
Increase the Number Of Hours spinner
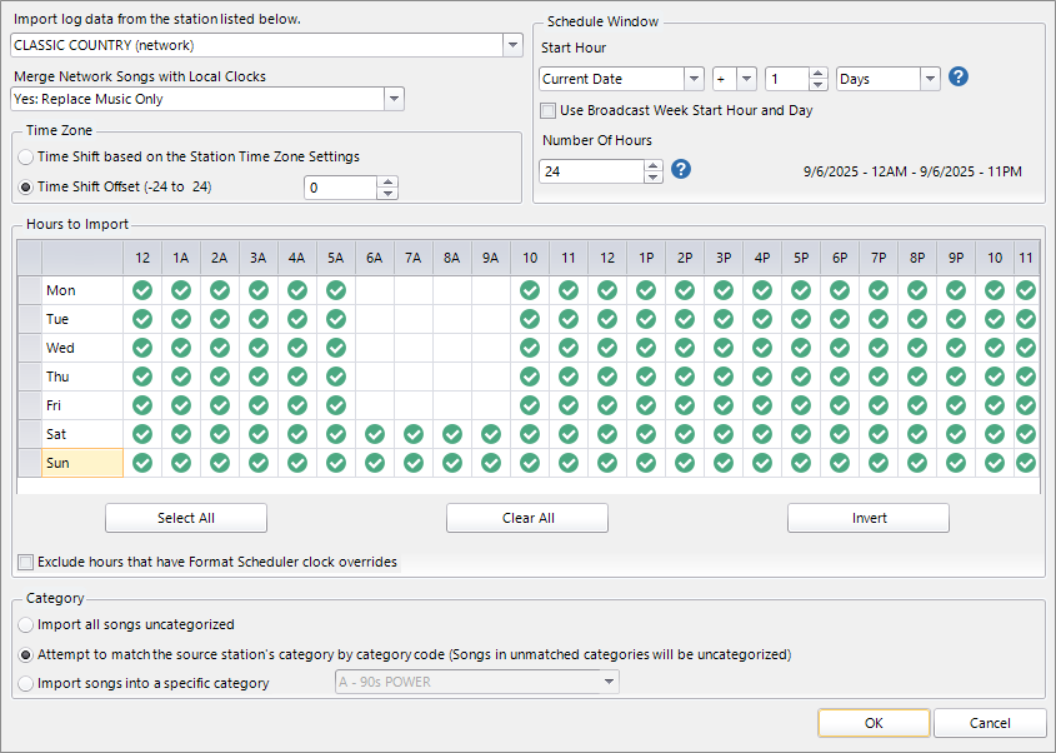click(x=653, y=165)
